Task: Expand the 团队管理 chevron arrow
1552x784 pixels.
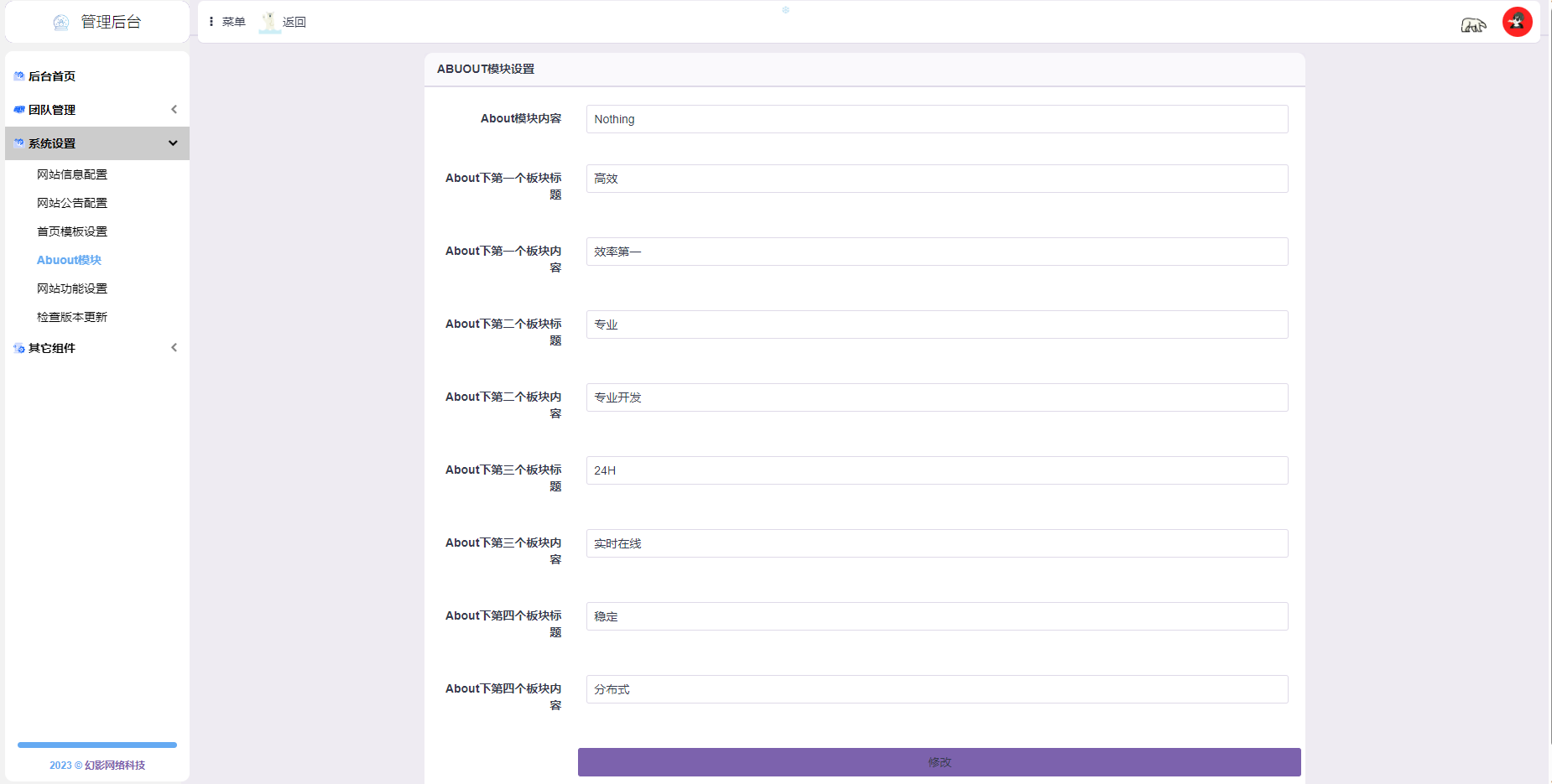Action: (x=174, y=110)
